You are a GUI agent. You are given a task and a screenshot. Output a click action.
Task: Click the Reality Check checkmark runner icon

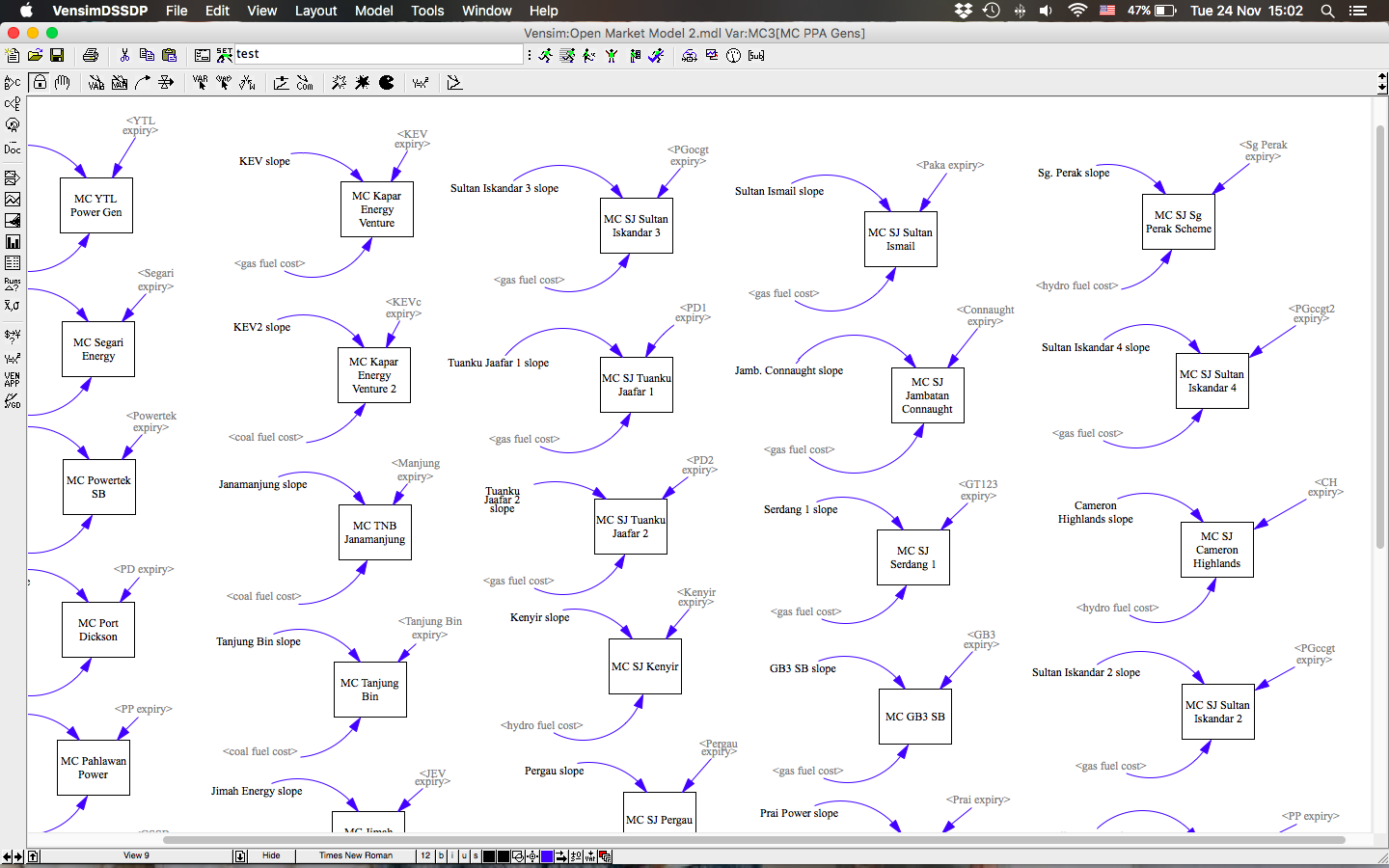657,55
